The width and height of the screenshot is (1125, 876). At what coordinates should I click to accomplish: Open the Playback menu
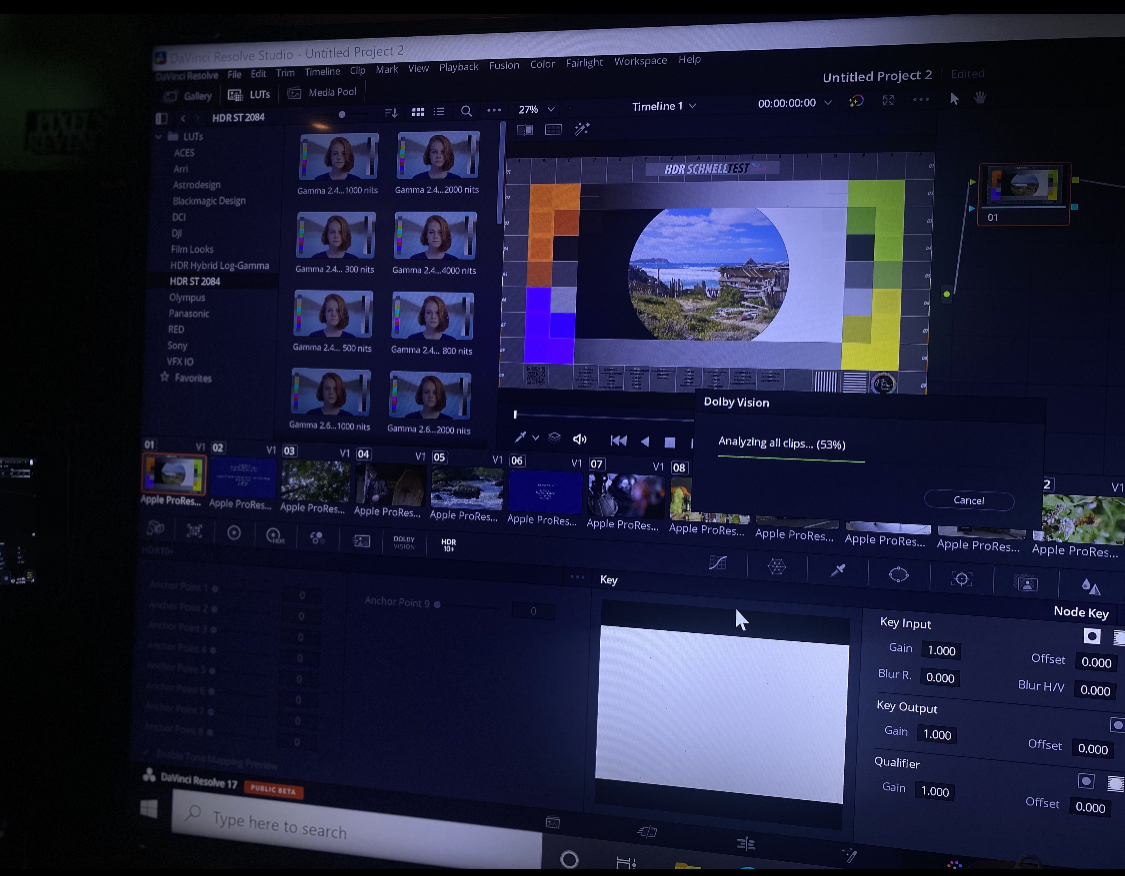point(458,67)
